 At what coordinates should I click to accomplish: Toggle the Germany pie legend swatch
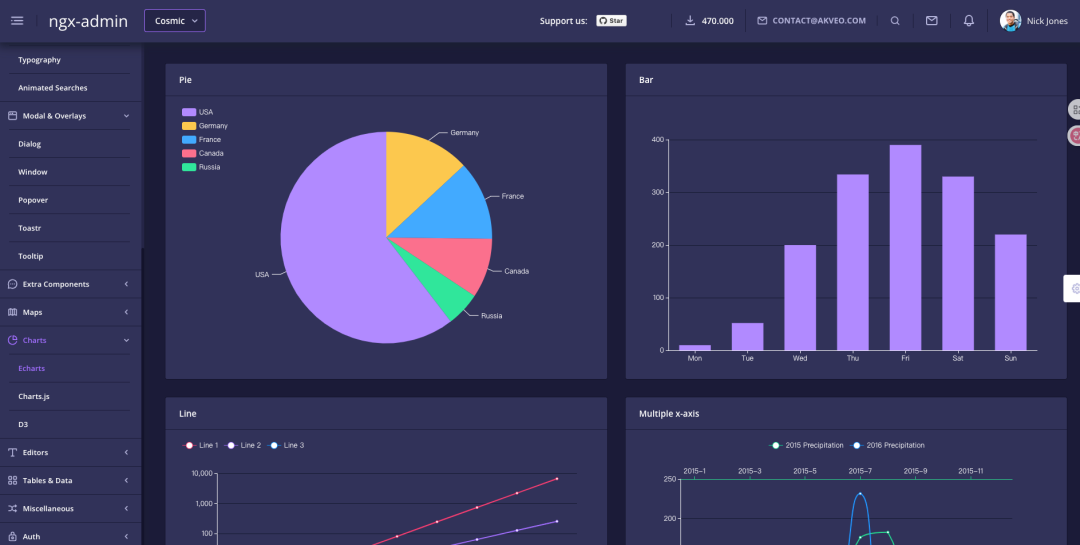coord(189,126)
